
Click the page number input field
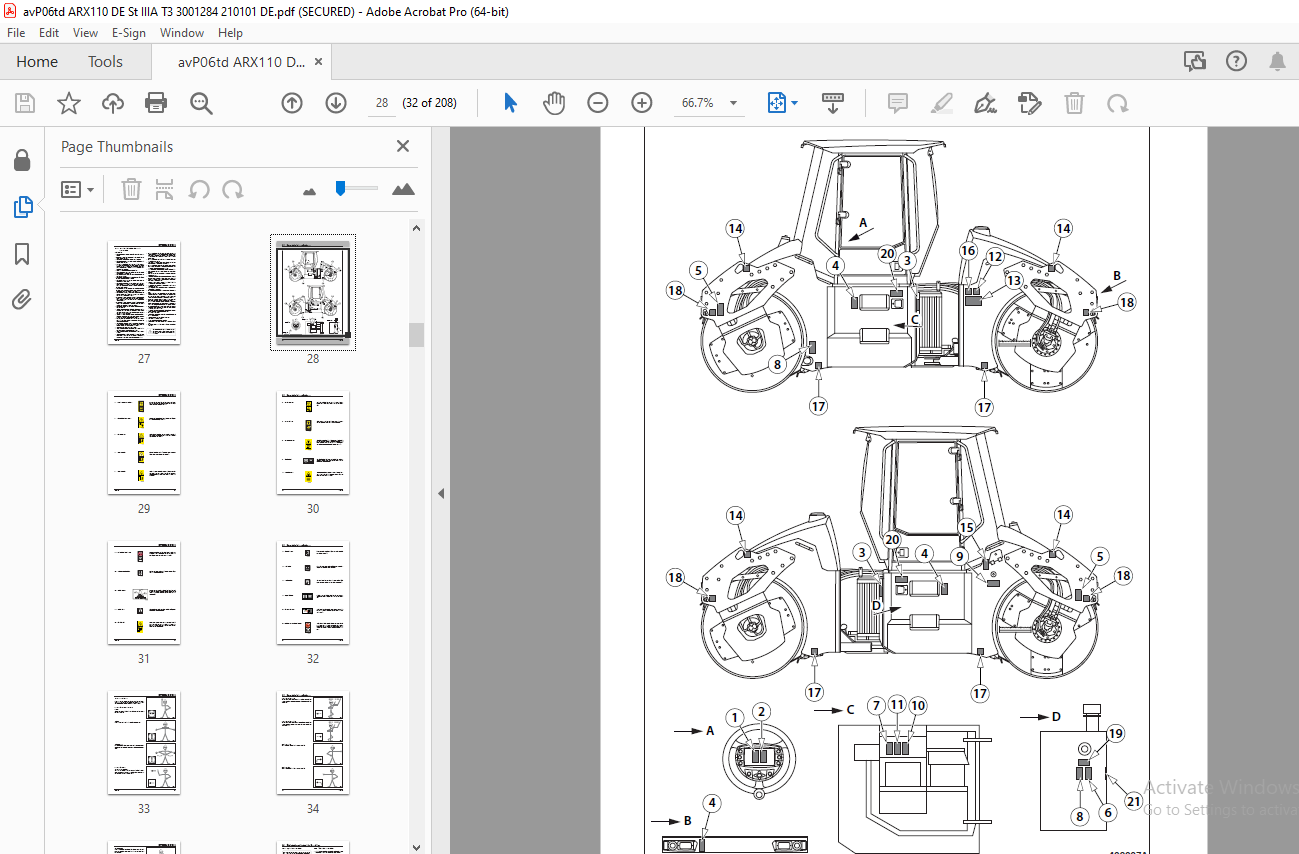(x=381, y=103)
